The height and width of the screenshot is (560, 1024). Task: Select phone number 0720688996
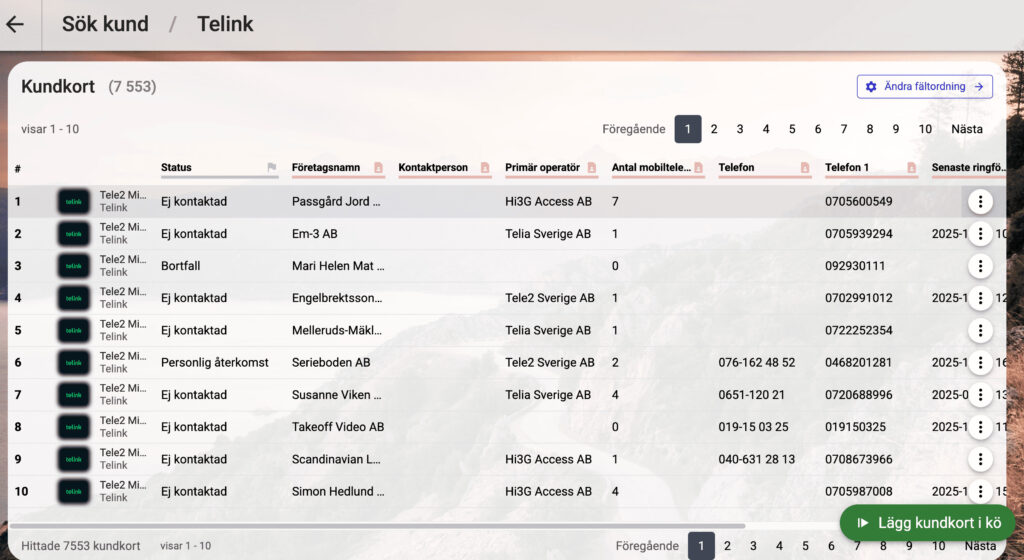(x=859, y=395)
